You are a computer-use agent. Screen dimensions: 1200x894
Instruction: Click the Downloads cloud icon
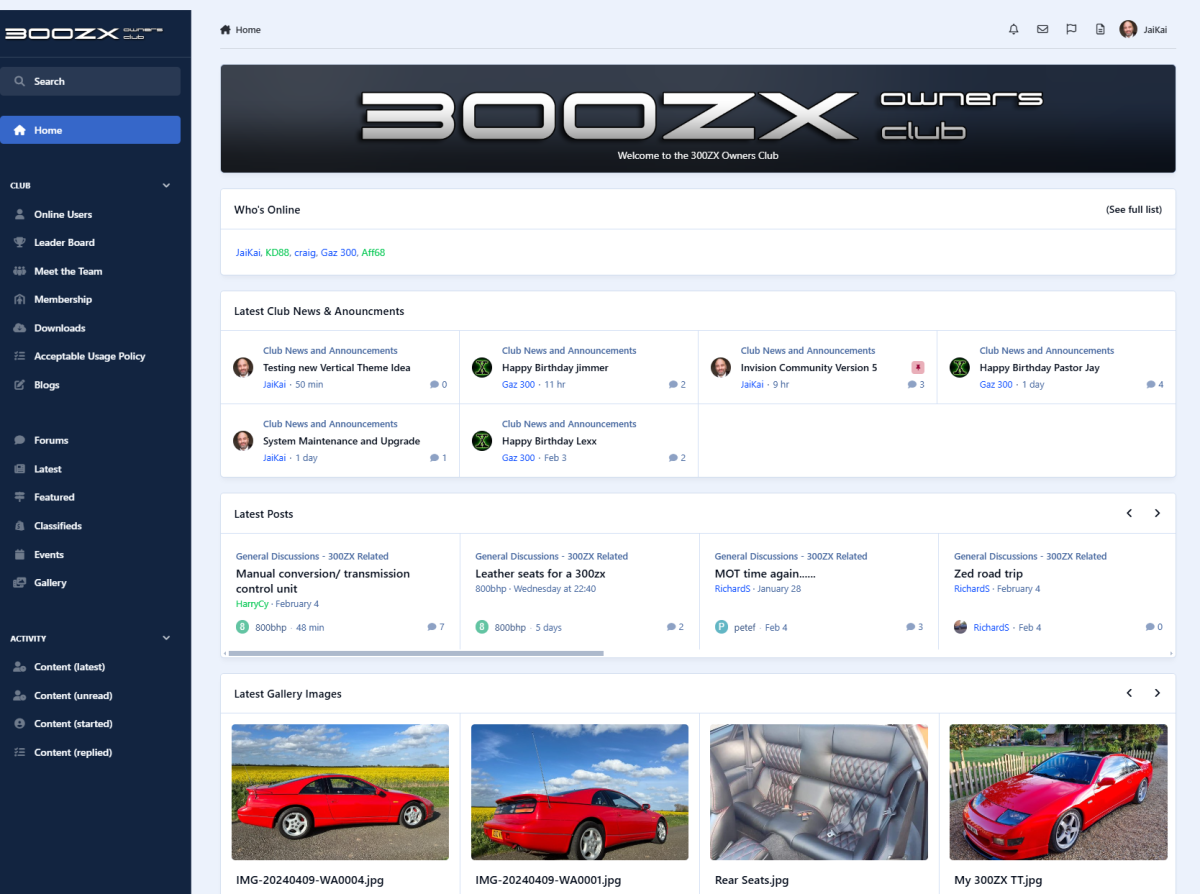pos(20,328)
